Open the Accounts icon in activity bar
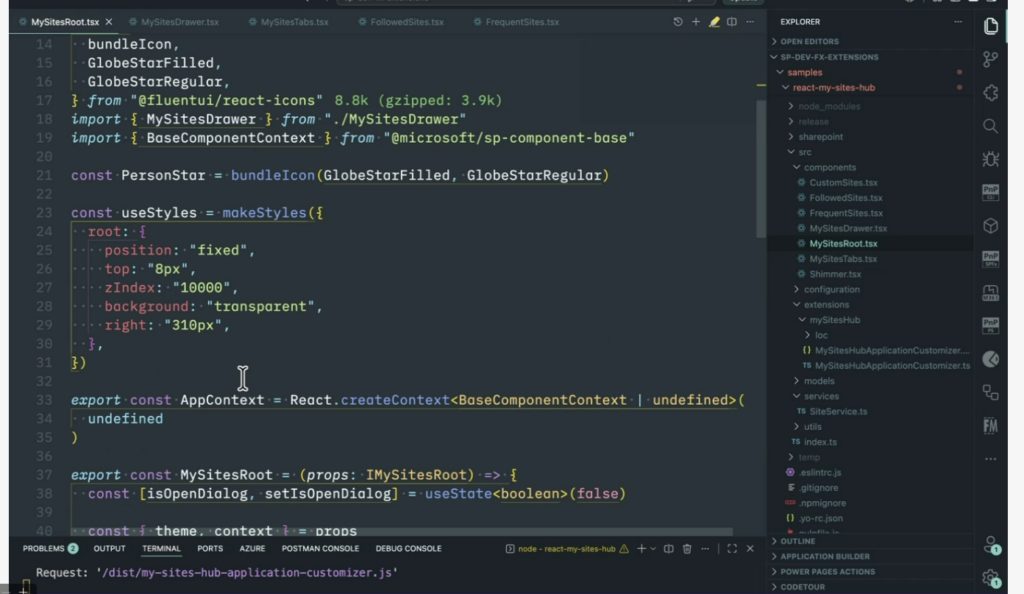Screen dimensions: 1024x594 click(991, 545)
